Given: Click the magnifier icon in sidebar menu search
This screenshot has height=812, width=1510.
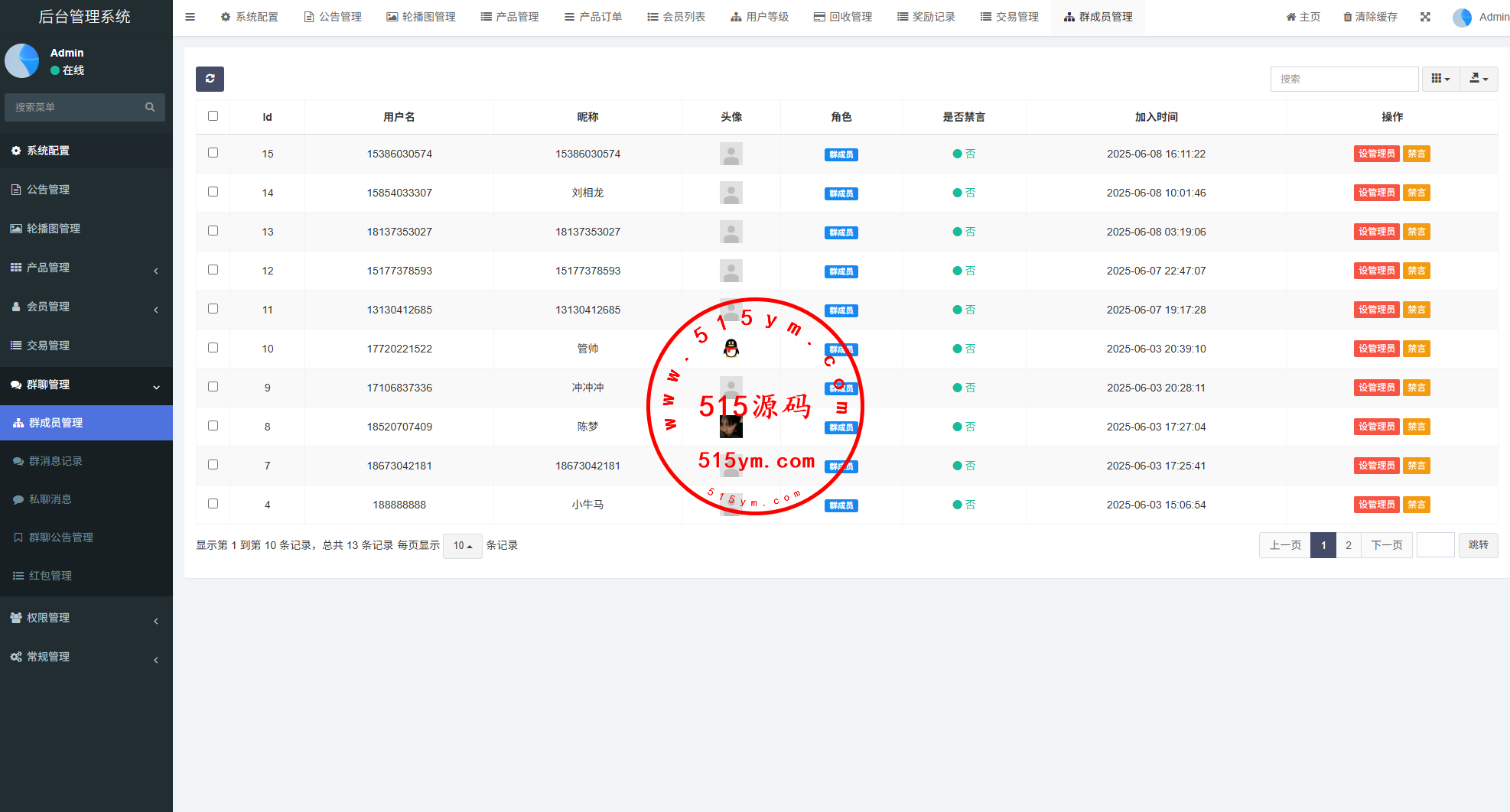Looking at the screenshot, I should click(150, 107).
